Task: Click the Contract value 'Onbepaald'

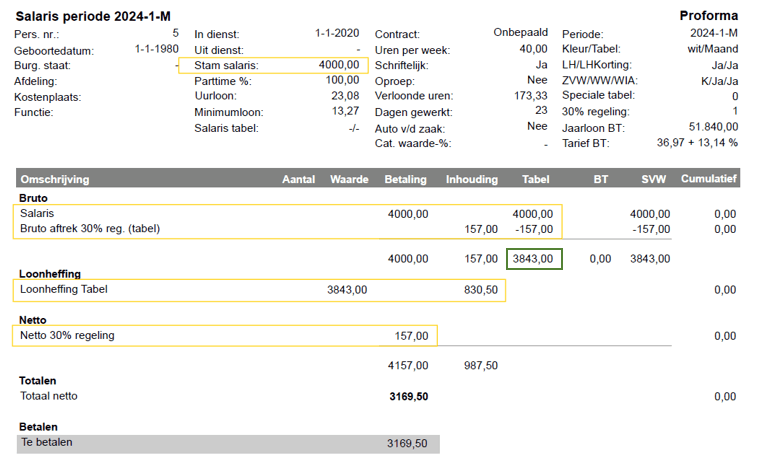Action: tap(520, 32)
